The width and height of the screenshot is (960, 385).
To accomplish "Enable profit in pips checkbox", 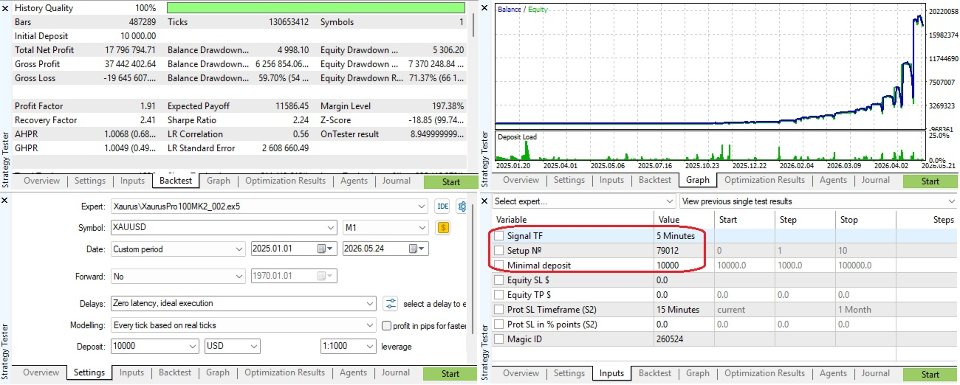I will pos(387,325).
